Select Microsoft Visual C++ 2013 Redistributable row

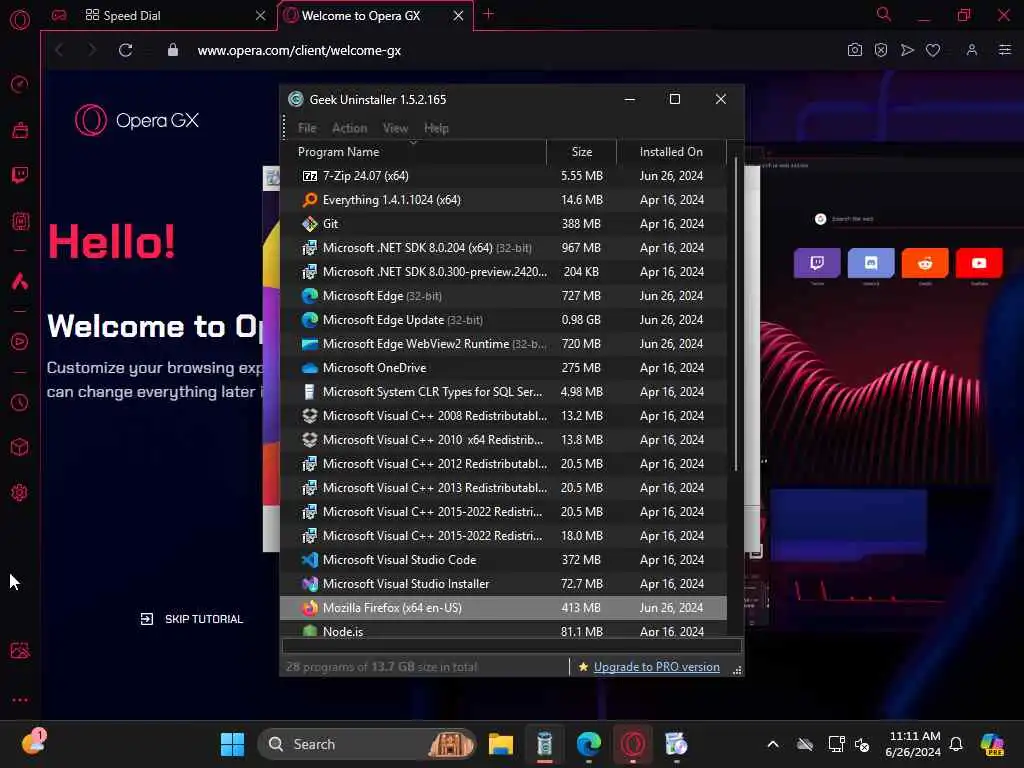[503, 488]
